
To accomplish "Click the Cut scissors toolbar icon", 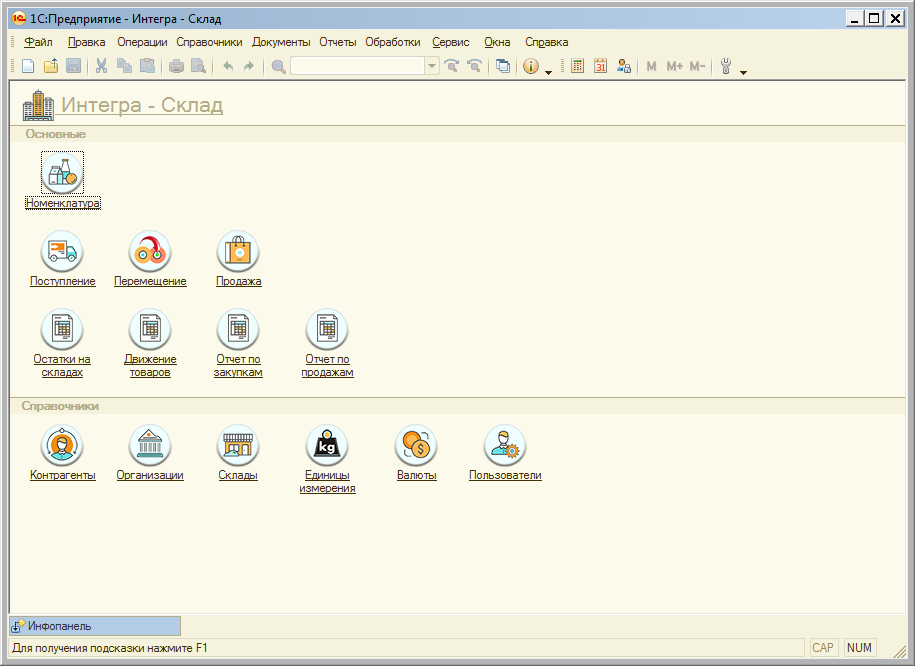I will point(102,66).
